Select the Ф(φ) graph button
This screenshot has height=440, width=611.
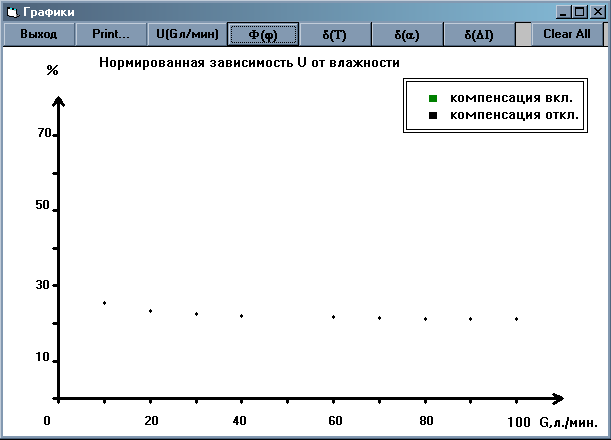(x=263, y=34)
